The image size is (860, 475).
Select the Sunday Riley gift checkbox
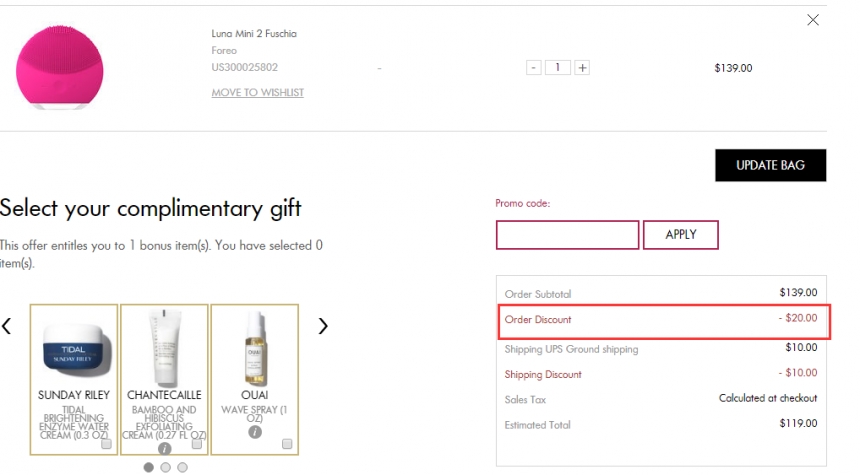click(x=106, y=444)
